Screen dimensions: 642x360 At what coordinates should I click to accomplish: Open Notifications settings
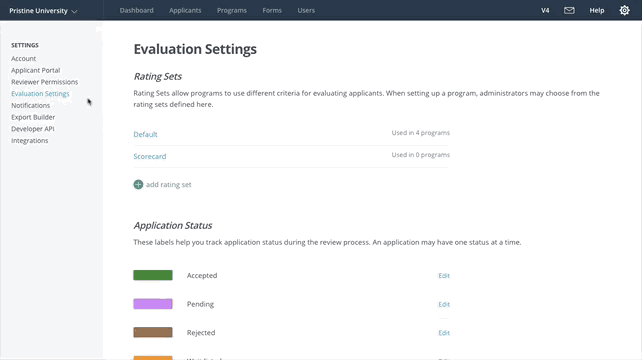30,105
